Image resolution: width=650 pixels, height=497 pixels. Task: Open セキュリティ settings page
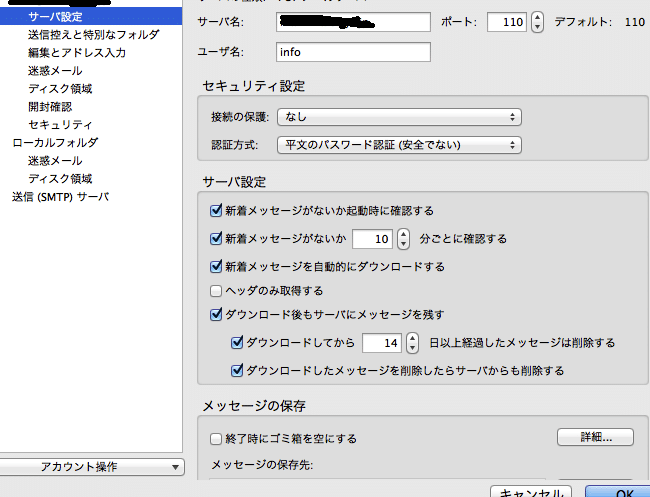(60, 125)
